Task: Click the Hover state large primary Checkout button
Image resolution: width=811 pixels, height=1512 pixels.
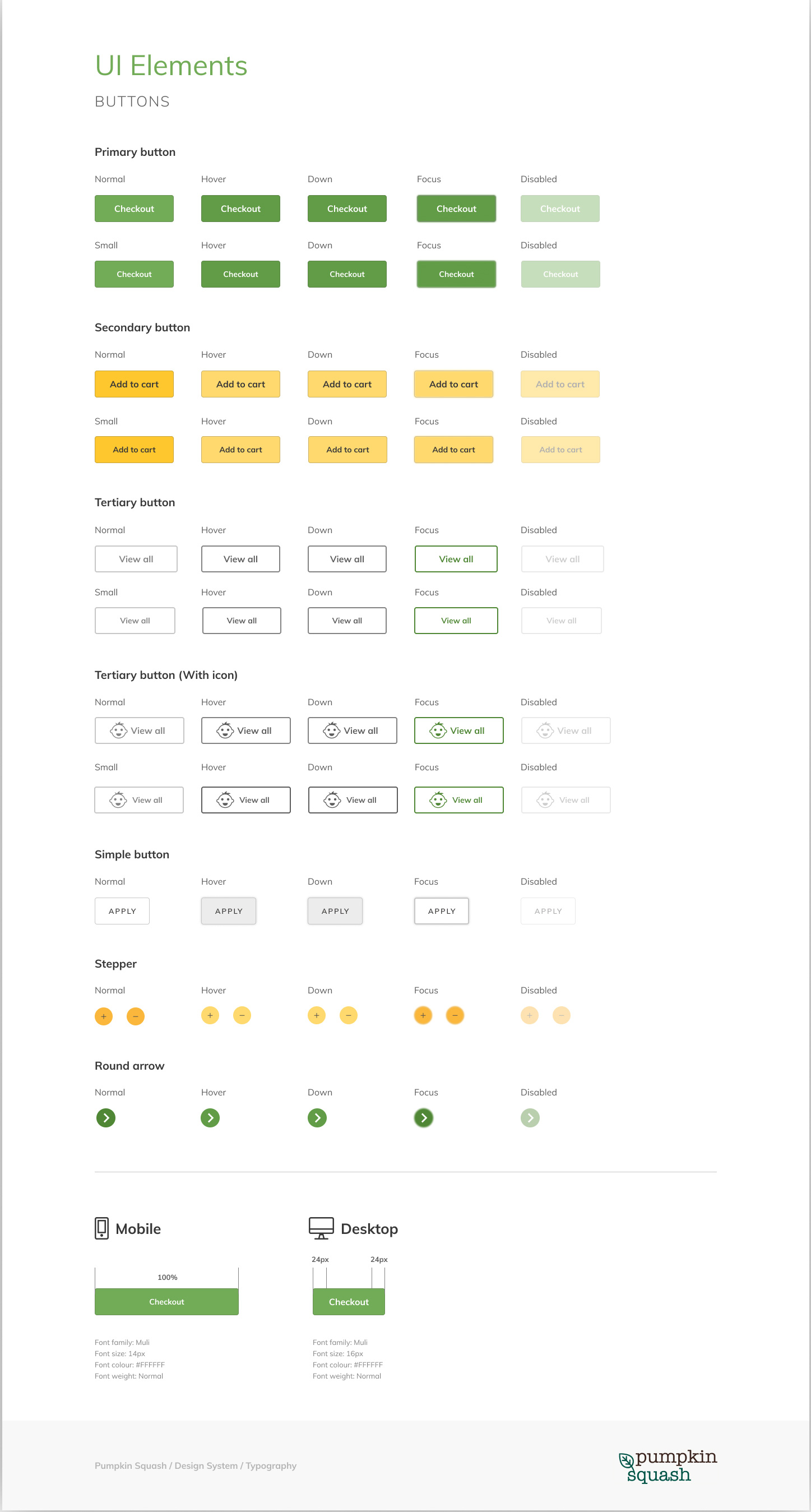Action: click(240, 209)
